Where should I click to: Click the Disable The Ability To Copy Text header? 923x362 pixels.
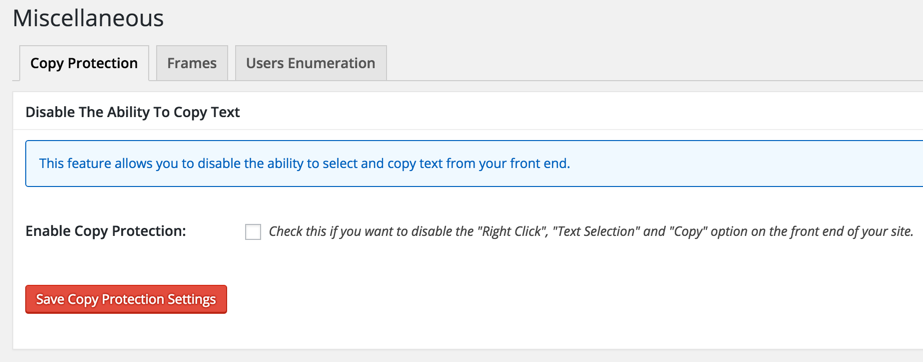(x=133, y=112)
